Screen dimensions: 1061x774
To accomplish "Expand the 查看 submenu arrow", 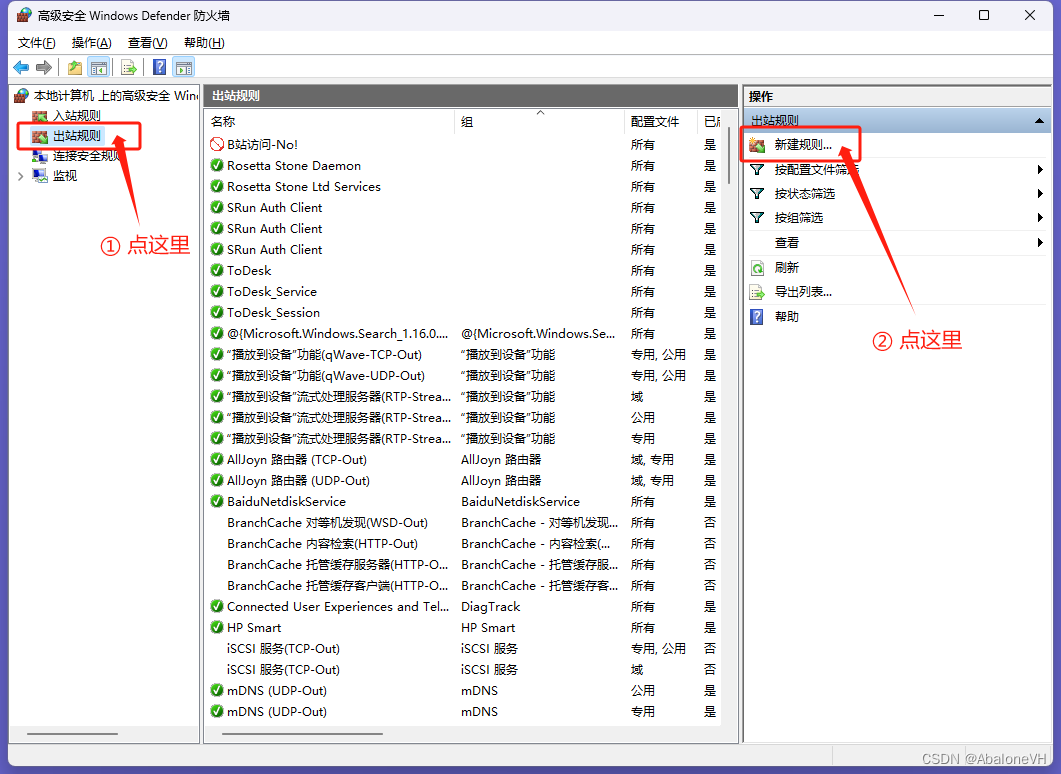I will [x=1040, y=242].
